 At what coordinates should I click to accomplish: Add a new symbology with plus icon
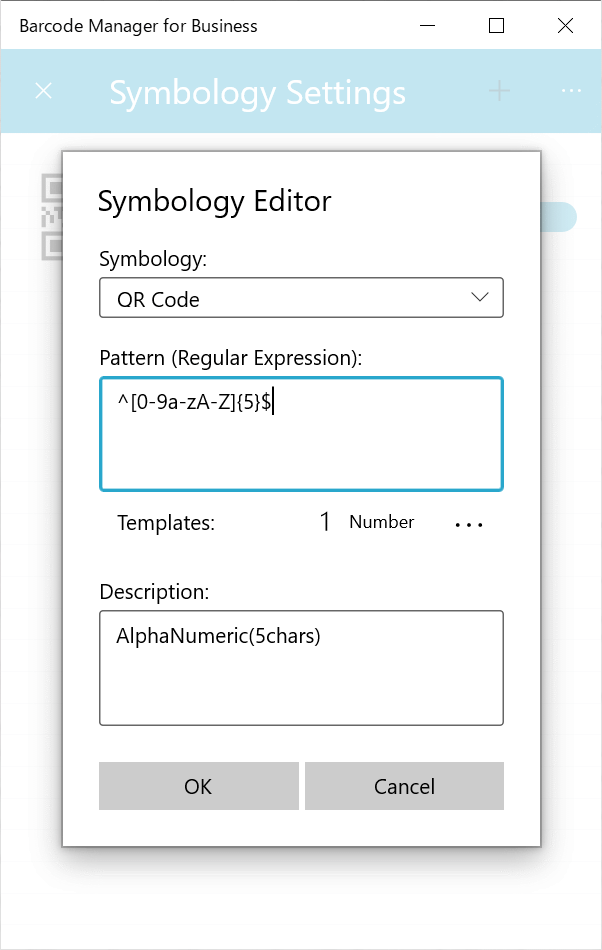[x=500, y=91]
